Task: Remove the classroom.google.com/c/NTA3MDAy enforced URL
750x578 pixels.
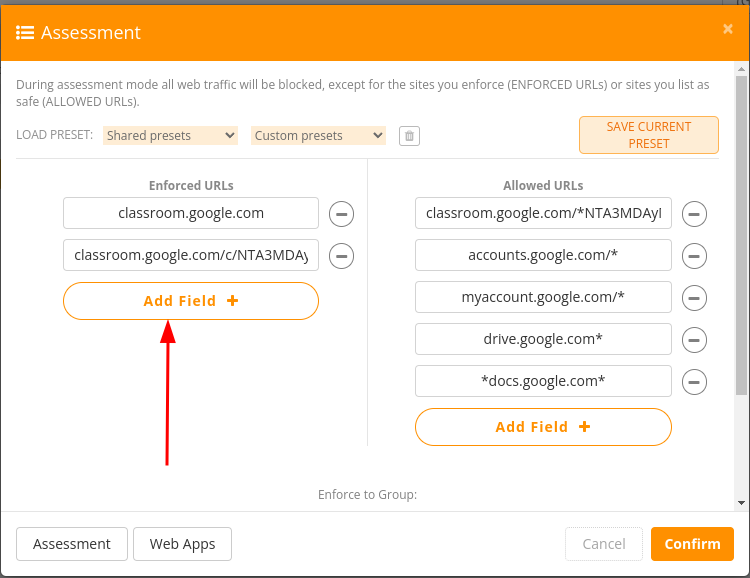Action: [341, 256]
